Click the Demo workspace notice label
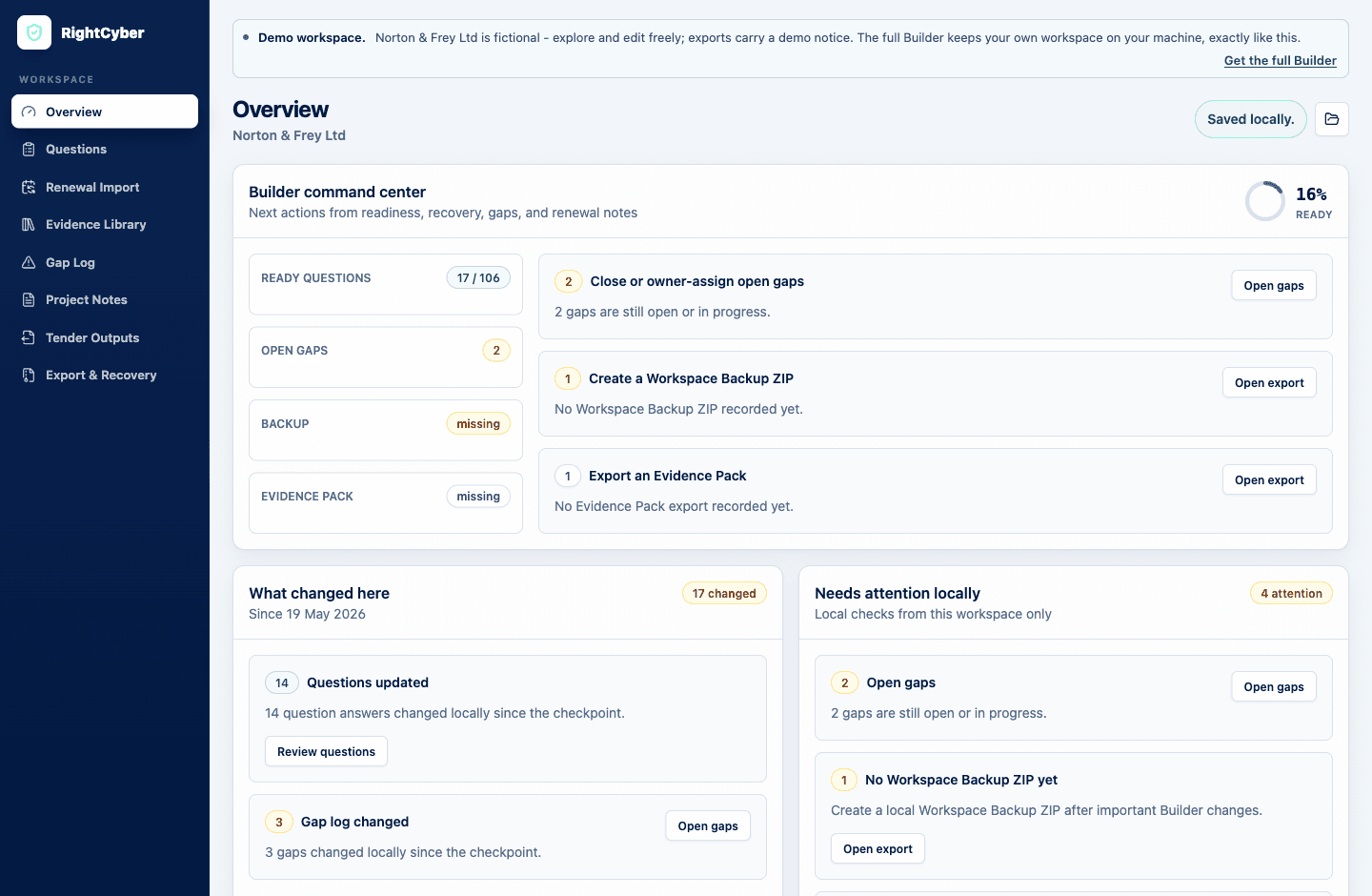The image size is (1372, 896). coord(312,38)
